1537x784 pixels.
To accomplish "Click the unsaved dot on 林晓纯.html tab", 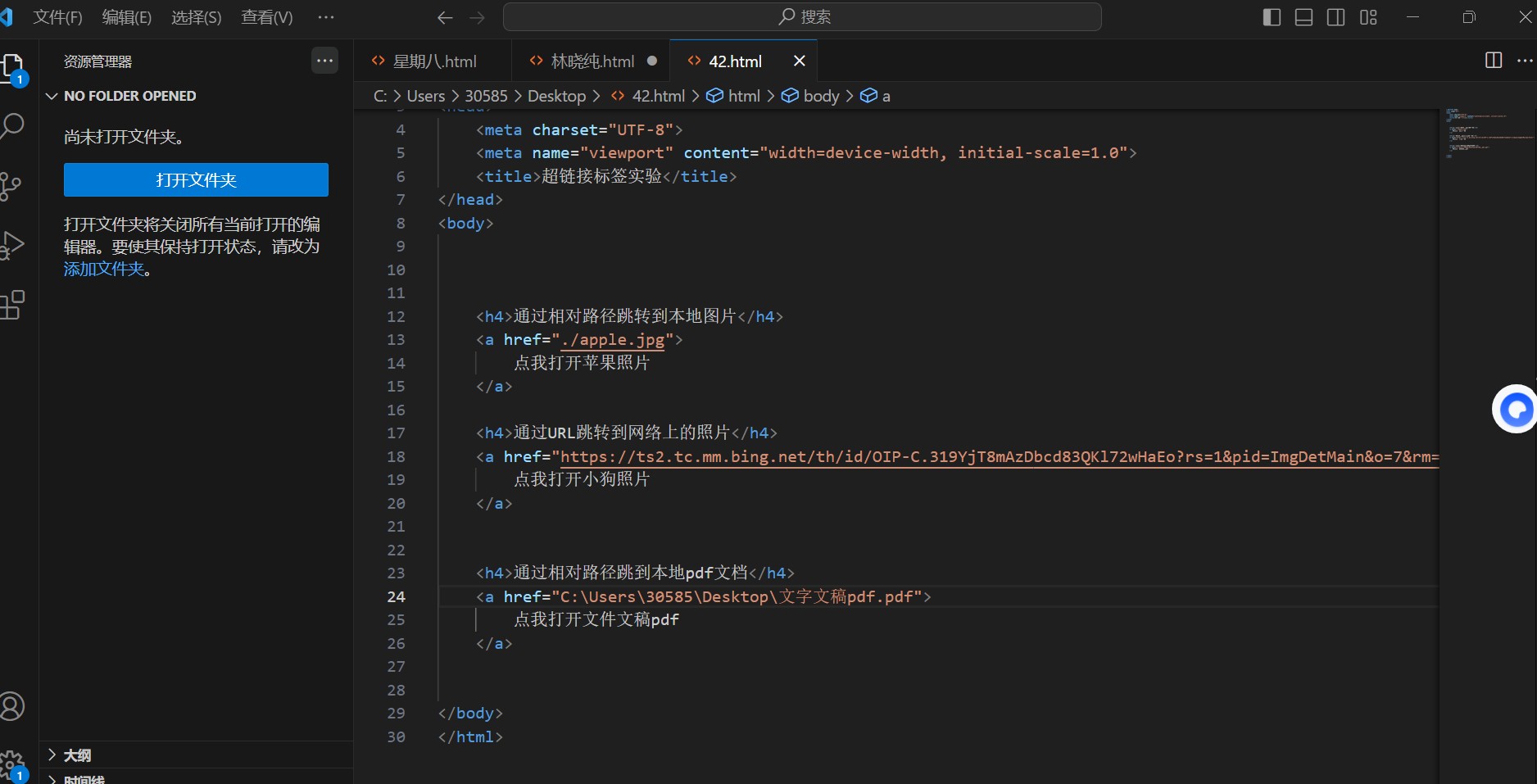I will 652,61.
